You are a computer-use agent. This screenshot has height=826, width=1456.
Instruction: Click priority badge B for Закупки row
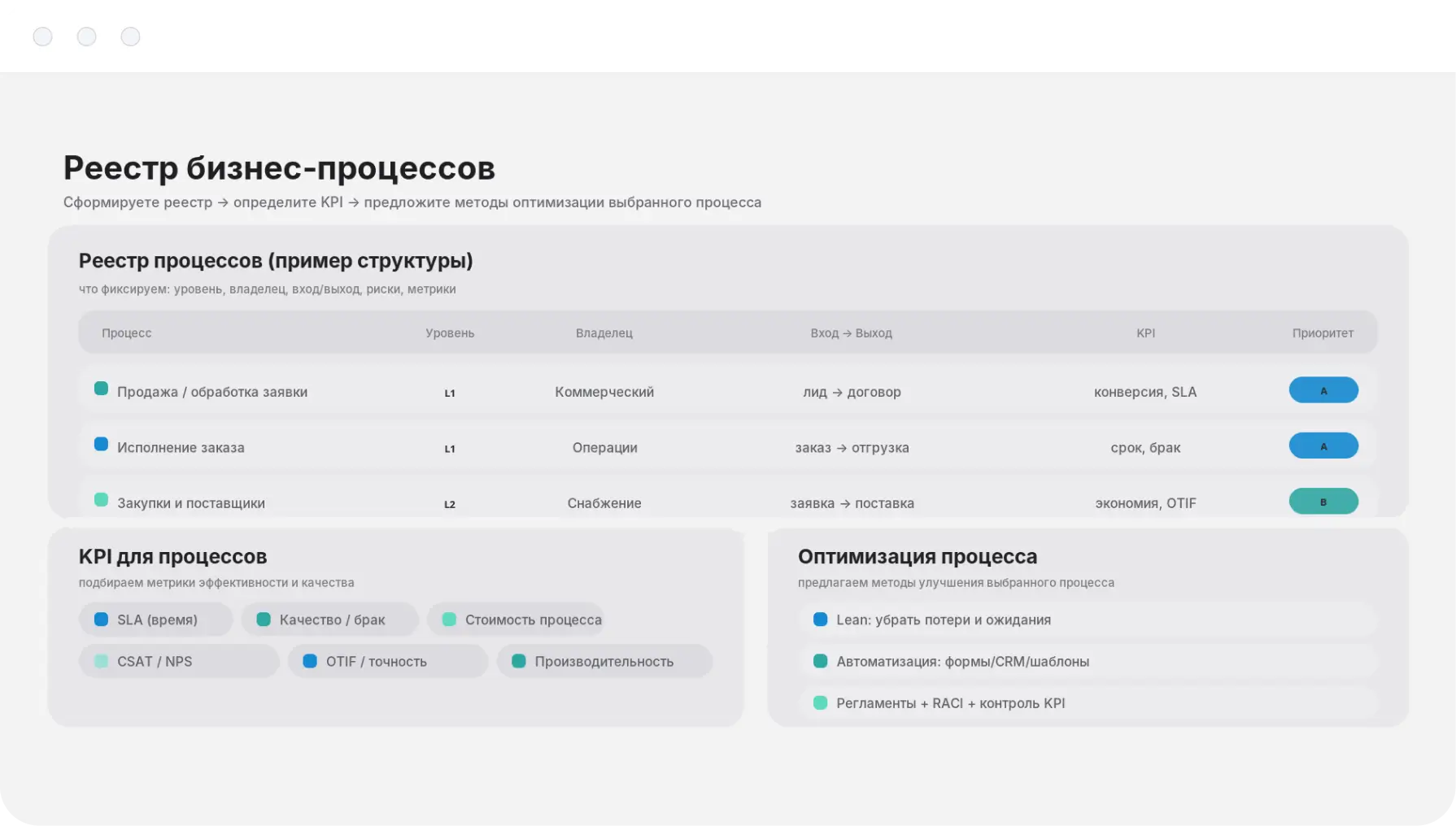click(x=1323, y=502)
